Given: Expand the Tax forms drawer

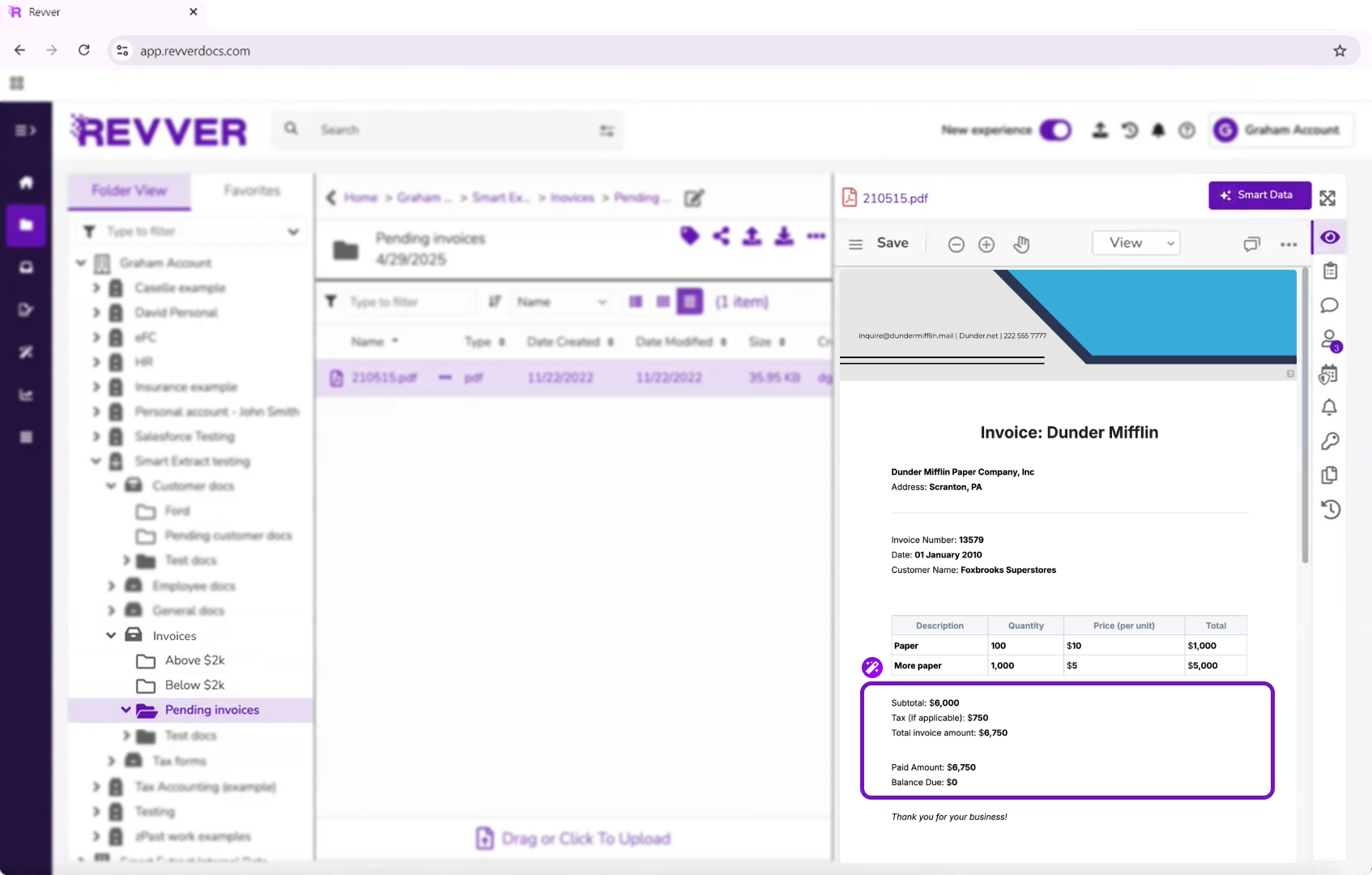Looking at the screenshot, I should 111,761.
